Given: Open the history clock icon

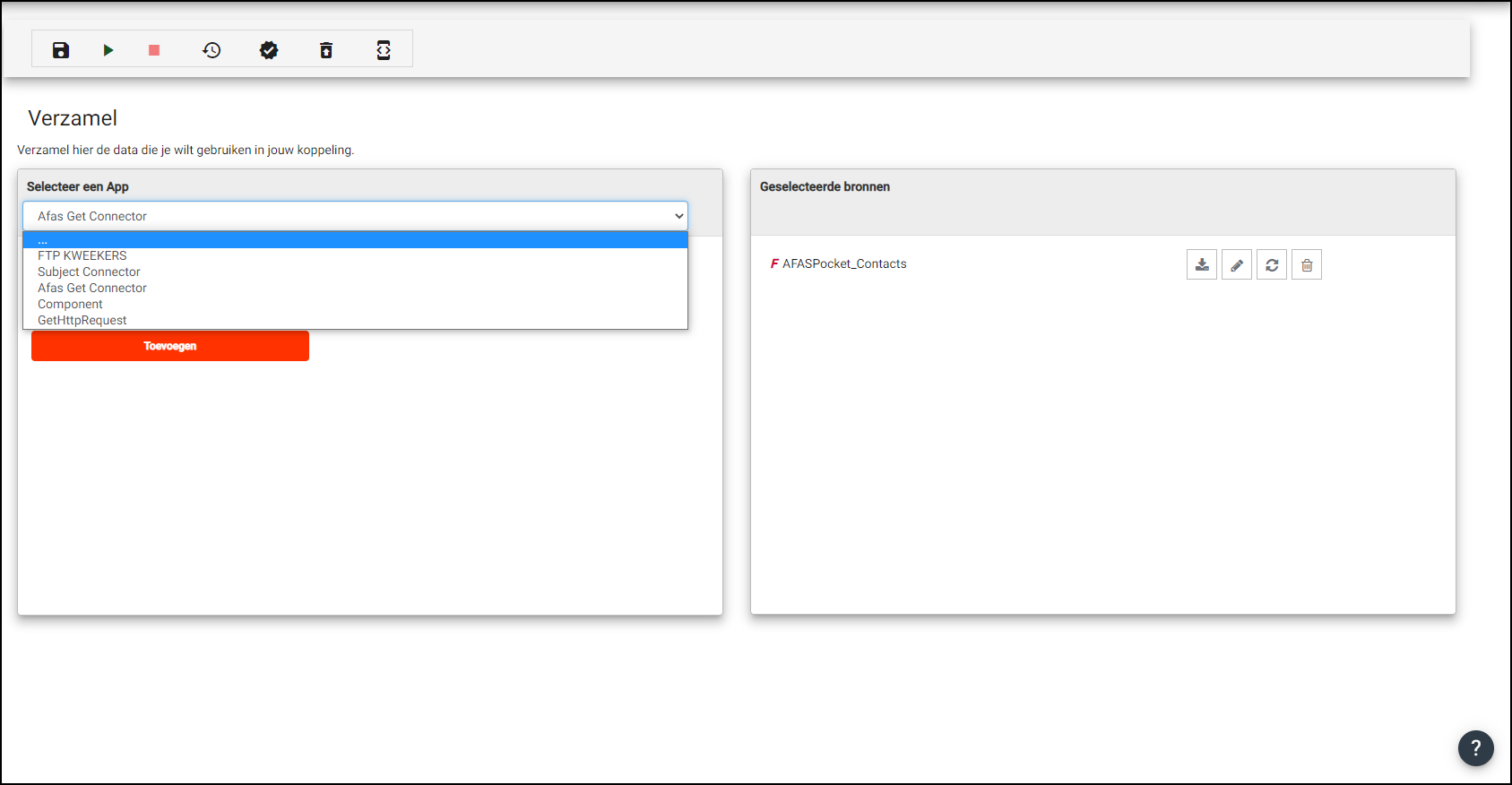Looking at the screenshot, I should pos(212,50).
